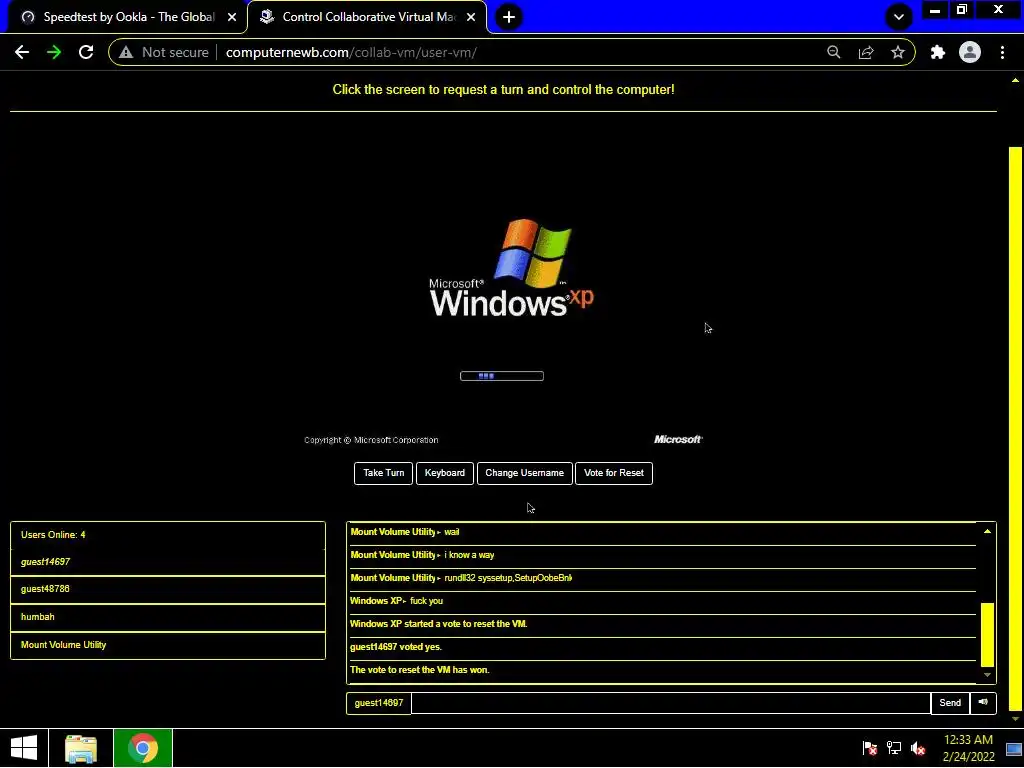Toggle chat sound speaker icon

click(983, 703)
